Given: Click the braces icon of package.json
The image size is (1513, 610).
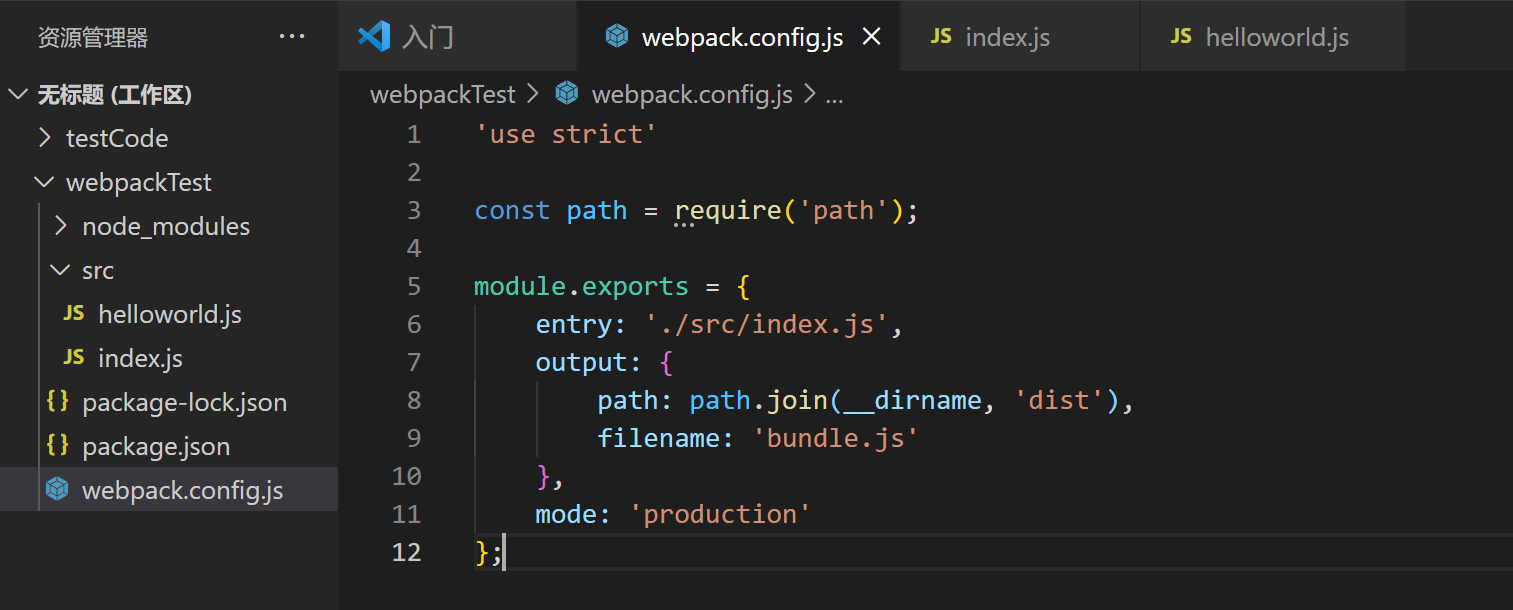Looking at the screenshot, I should tap(58, 445).
